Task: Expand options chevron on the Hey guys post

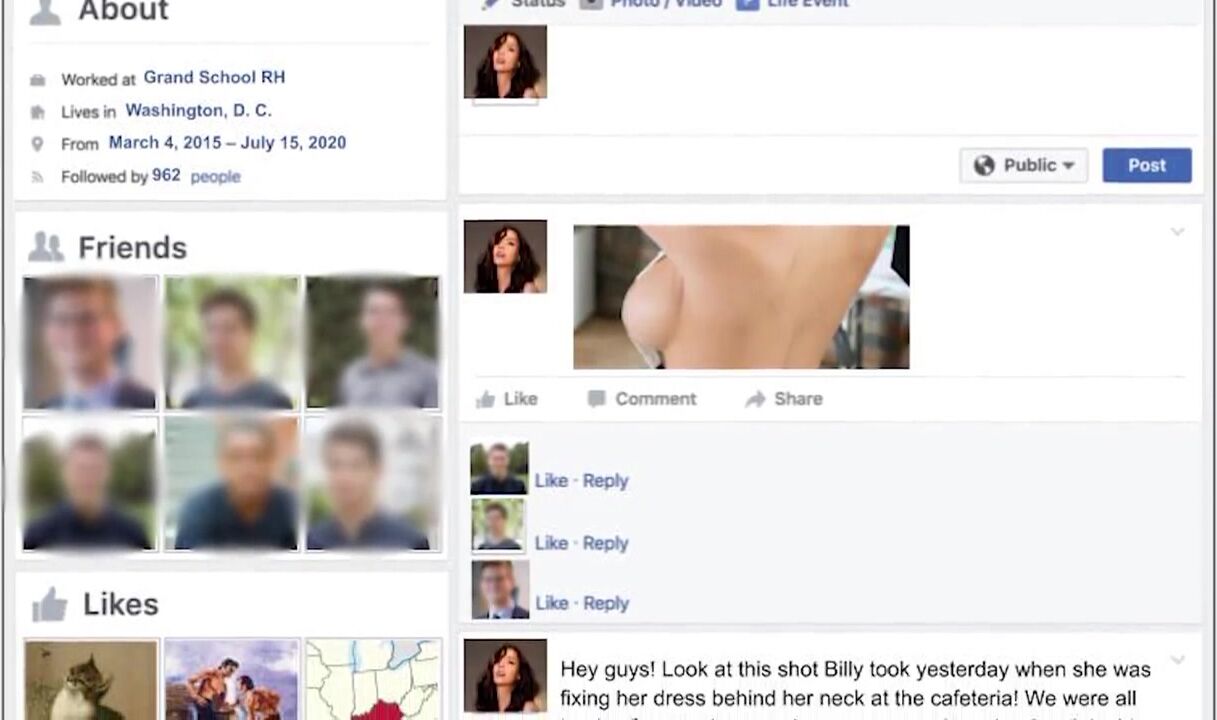Action: click(1177, 660)
